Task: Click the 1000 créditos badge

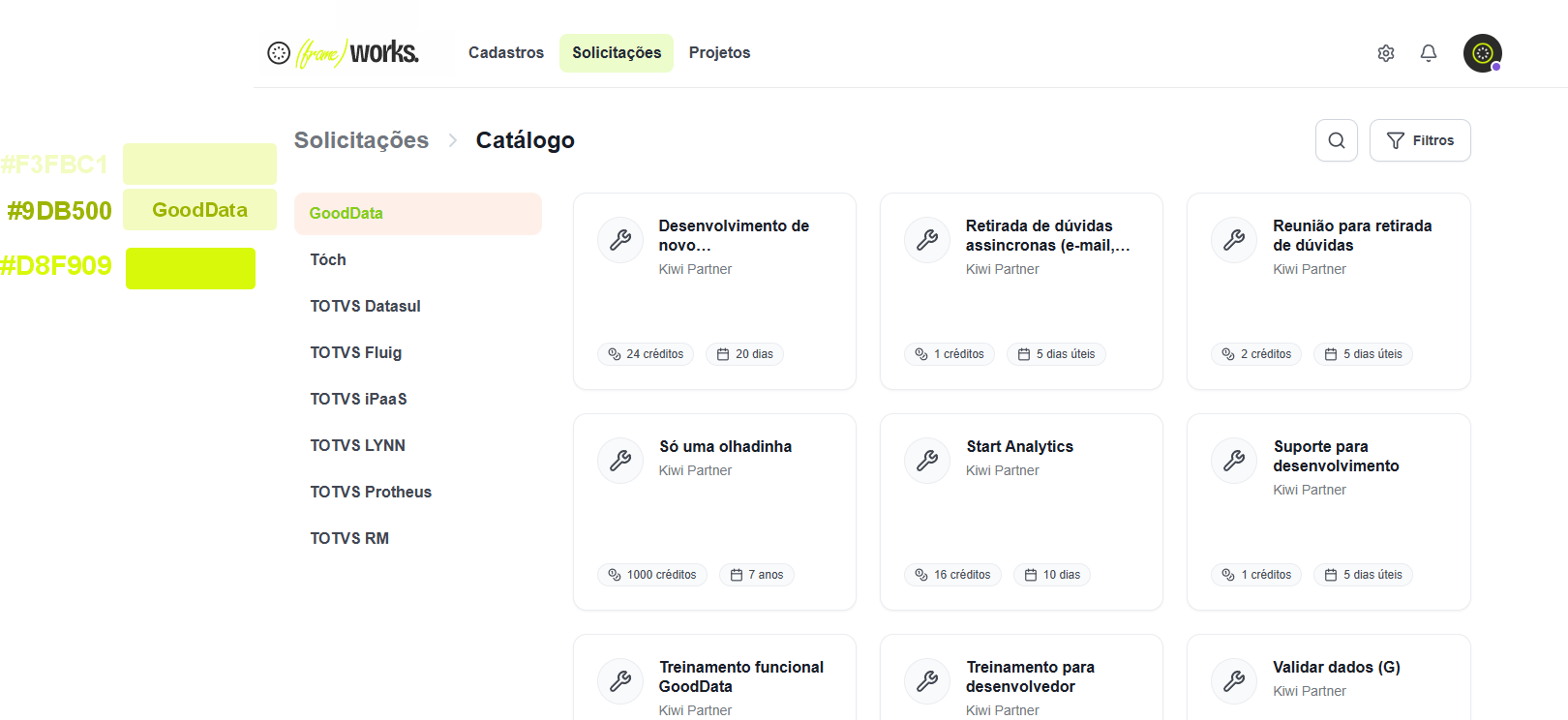Action: (652, 575)
